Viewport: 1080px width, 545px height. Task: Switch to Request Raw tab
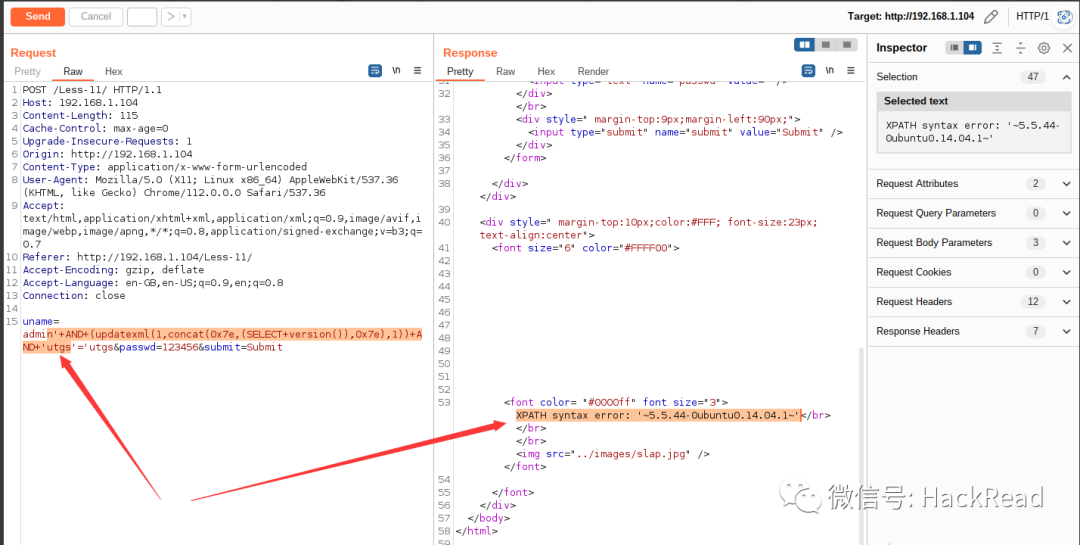point(73,71)
